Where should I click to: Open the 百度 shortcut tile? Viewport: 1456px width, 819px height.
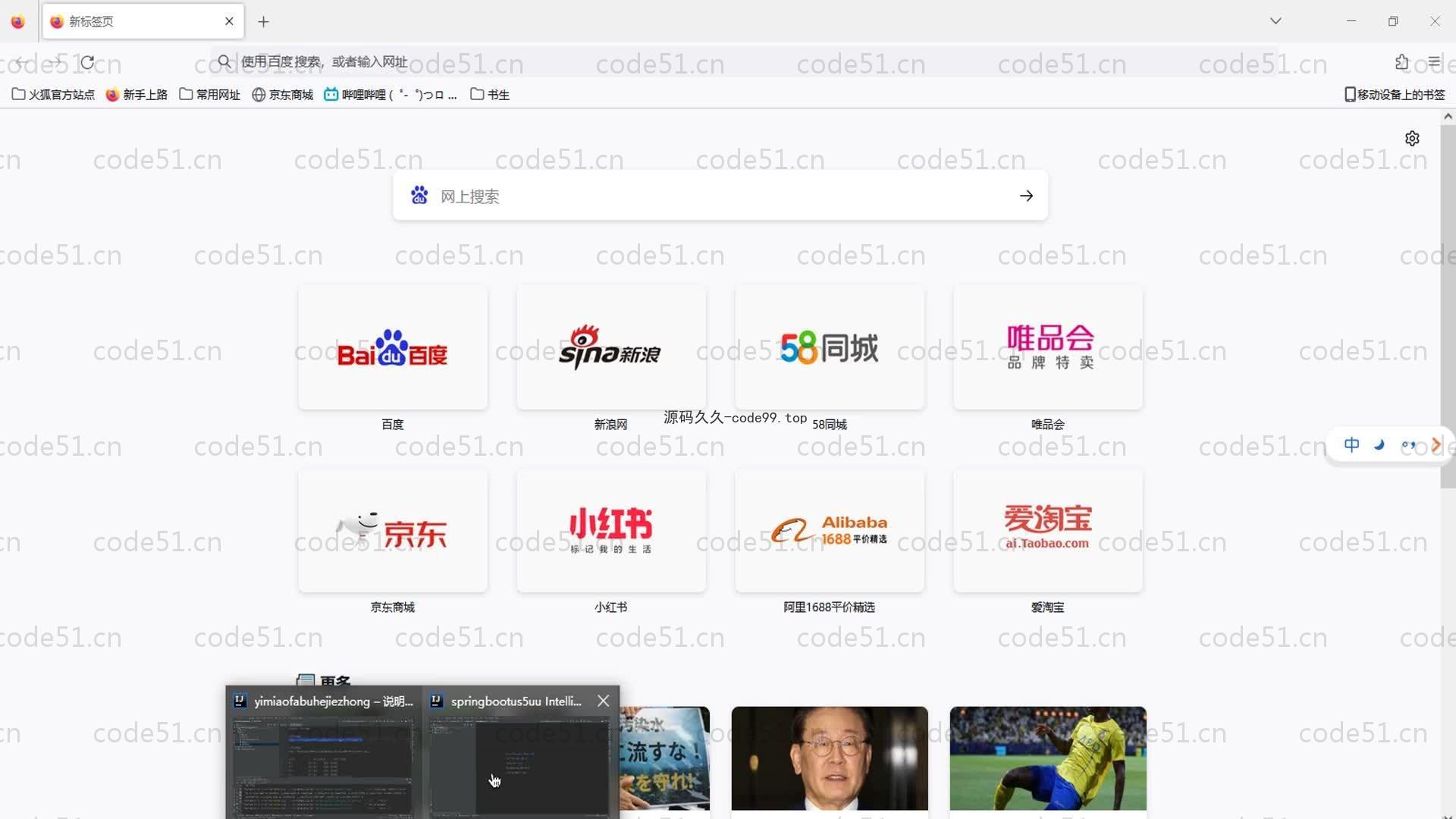[x=393, y=348]
